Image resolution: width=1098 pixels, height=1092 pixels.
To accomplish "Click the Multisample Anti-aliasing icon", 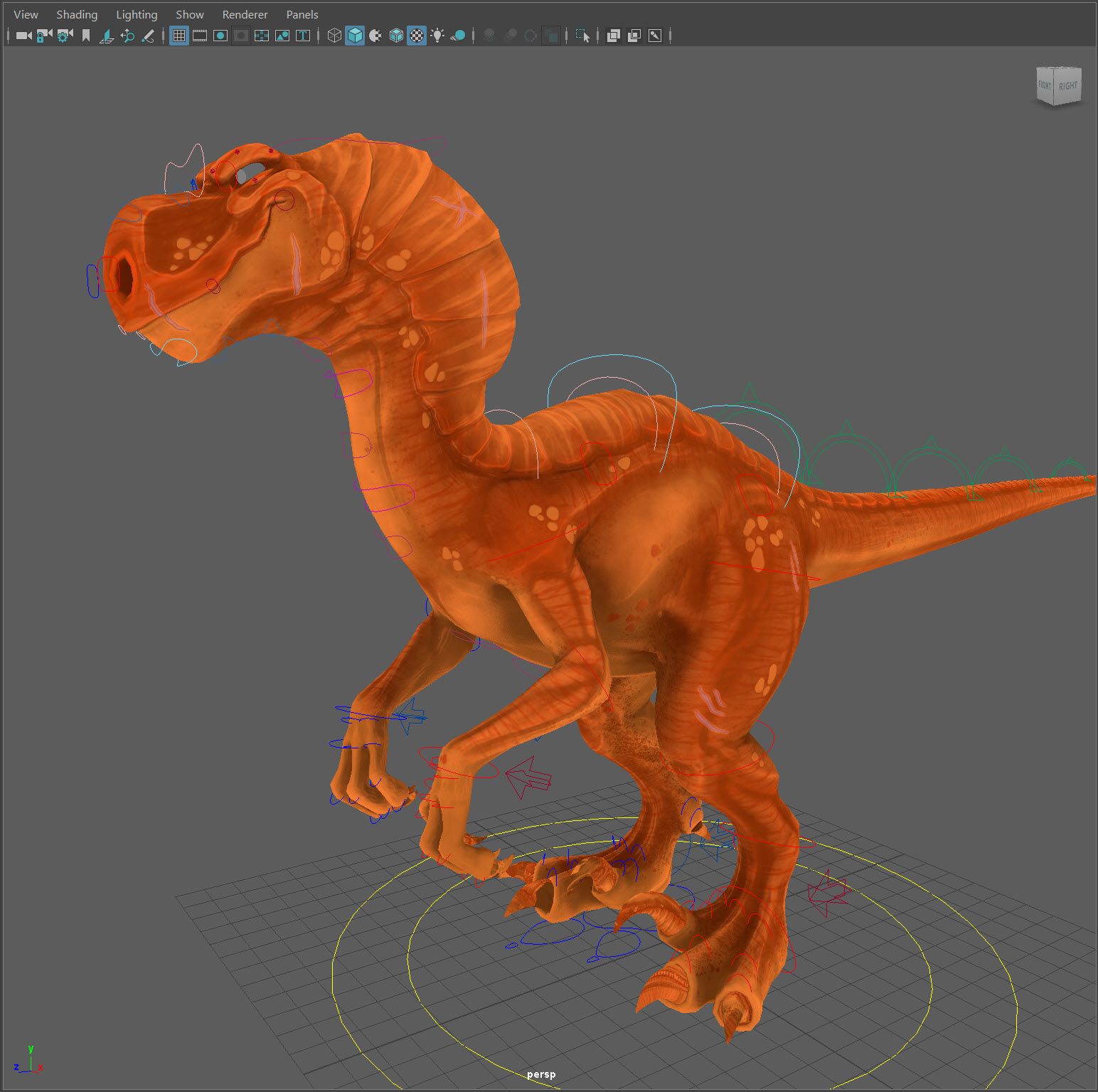I will click(531, 36).
